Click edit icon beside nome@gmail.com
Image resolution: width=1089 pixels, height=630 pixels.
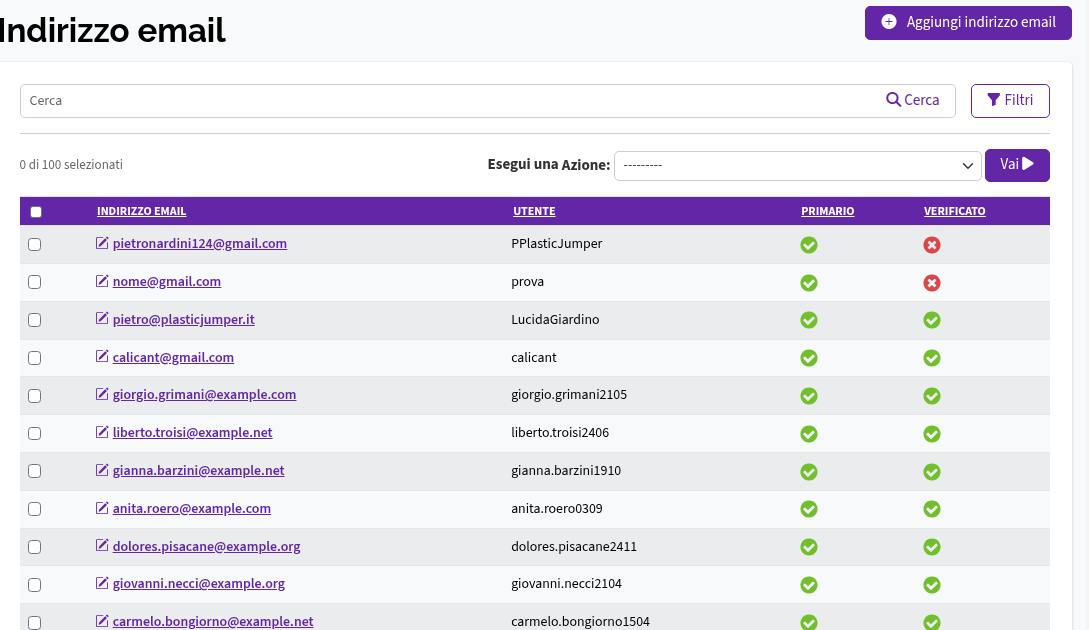(x=102, y=281)
